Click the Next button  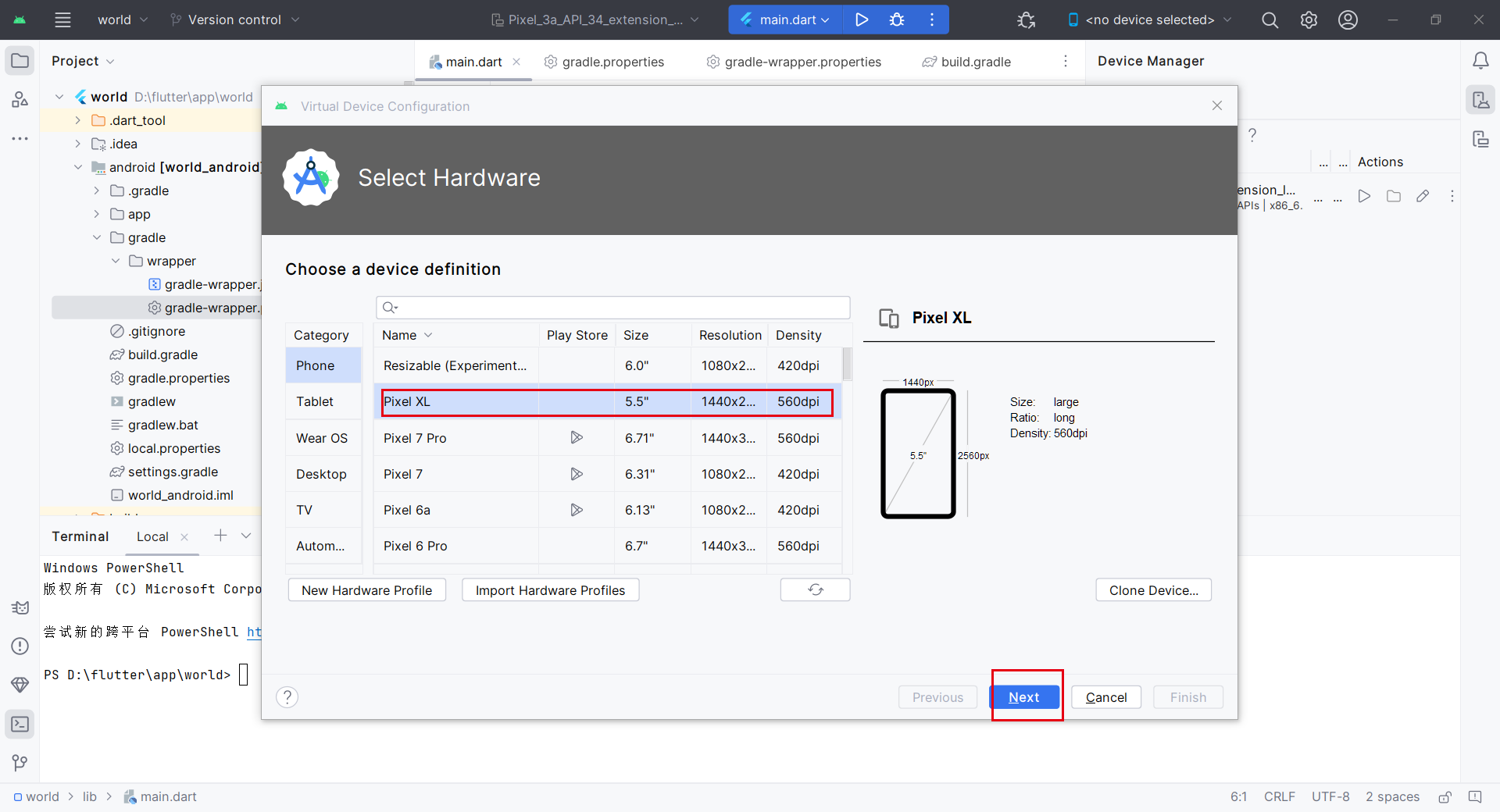tap(1023, 697)
